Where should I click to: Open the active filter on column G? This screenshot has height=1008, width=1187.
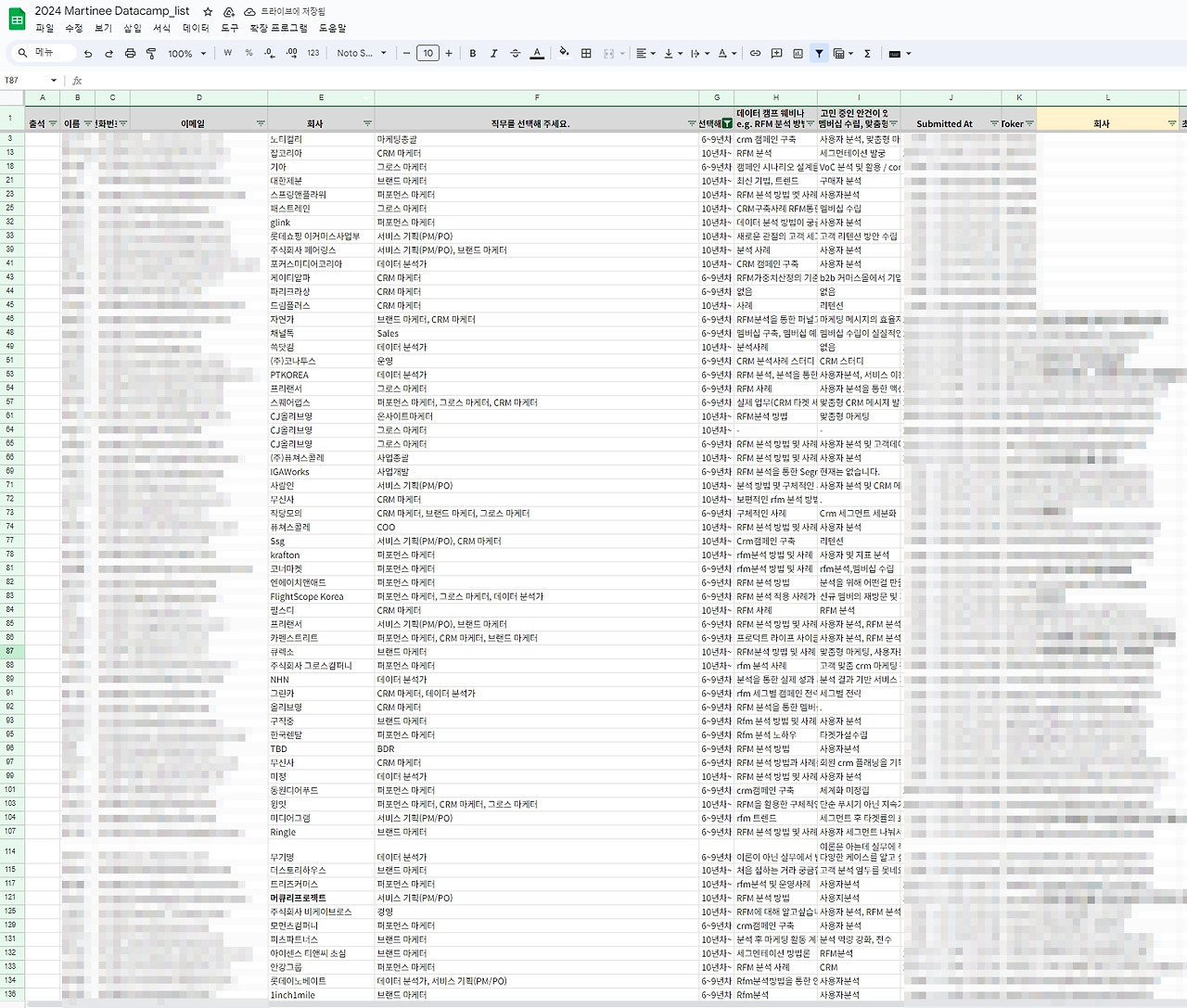tap(727, 123)
